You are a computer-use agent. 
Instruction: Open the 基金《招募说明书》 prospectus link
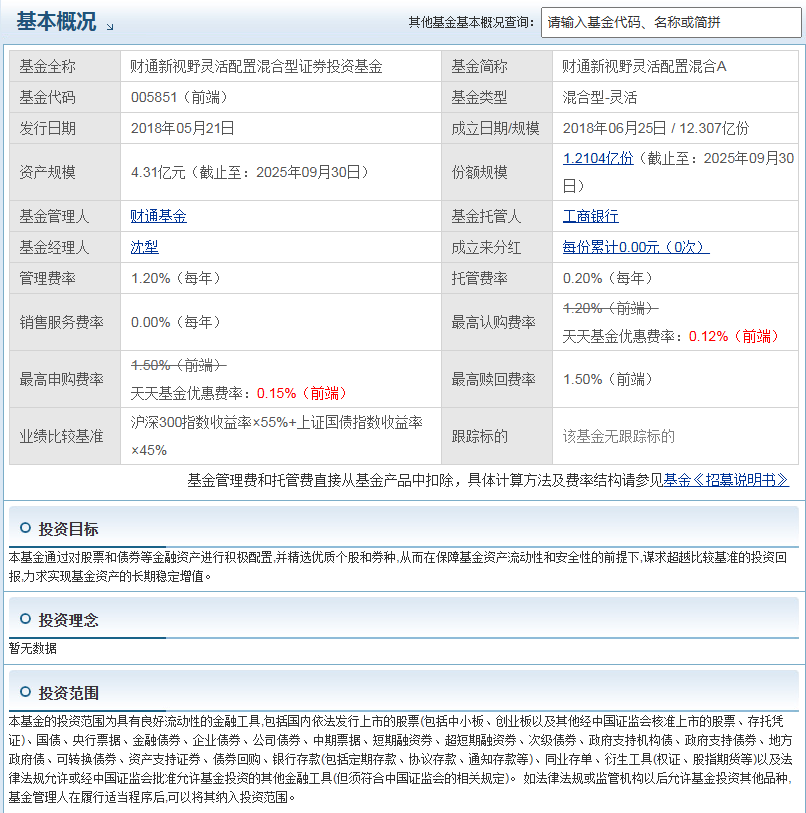(x=726, y=480)
